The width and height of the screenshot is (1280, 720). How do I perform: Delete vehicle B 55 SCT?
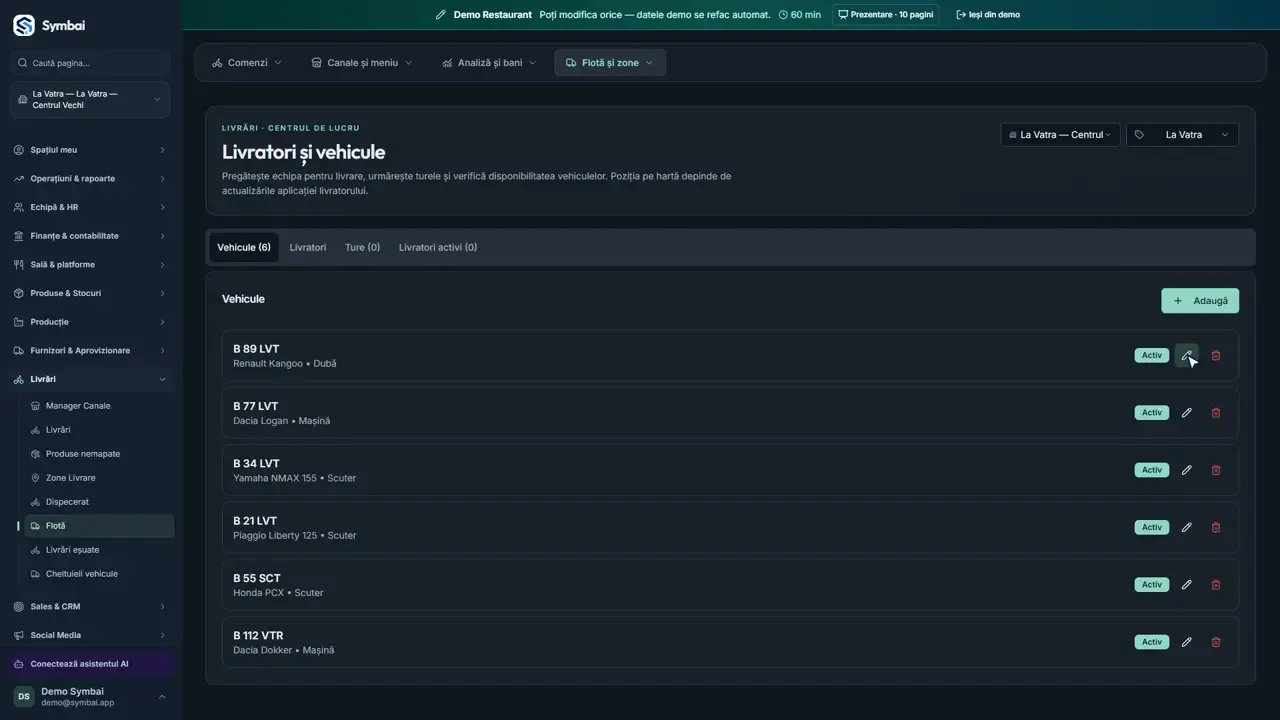click(x=1216, y=584)
